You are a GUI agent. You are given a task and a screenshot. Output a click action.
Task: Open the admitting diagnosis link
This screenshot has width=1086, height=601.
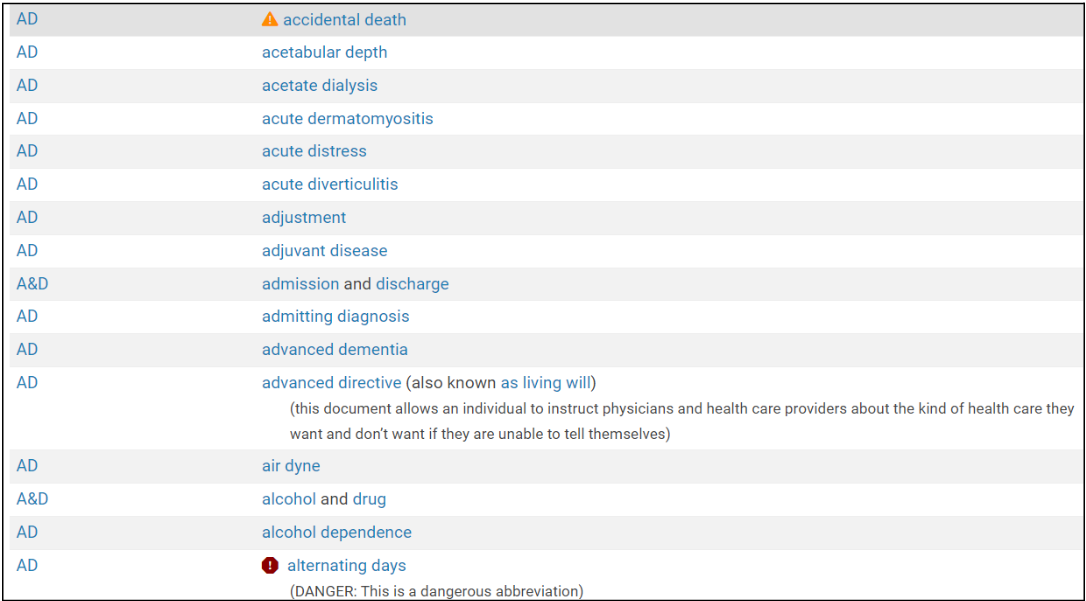[x=335, y=316]
